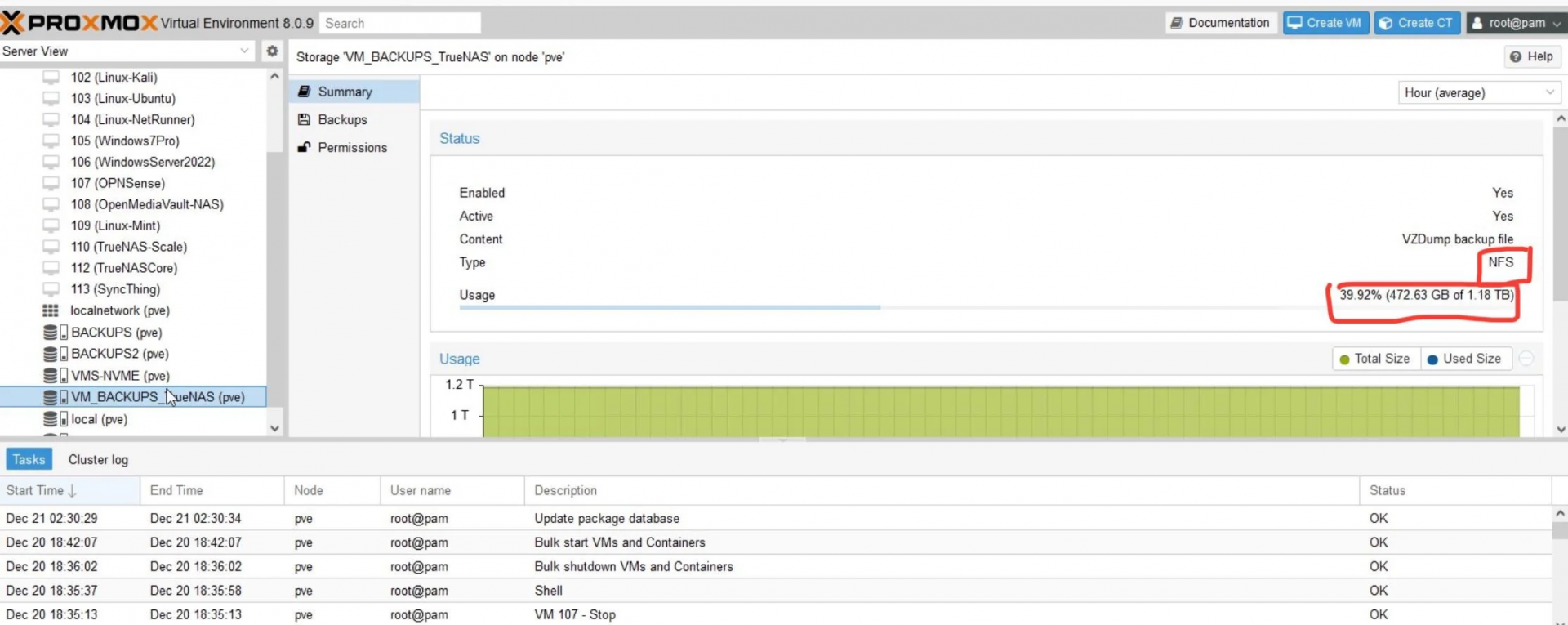The image size is (1568, 625).
Task: Click VM icon for 113 (SyncThing)
Action: (51, 289)
